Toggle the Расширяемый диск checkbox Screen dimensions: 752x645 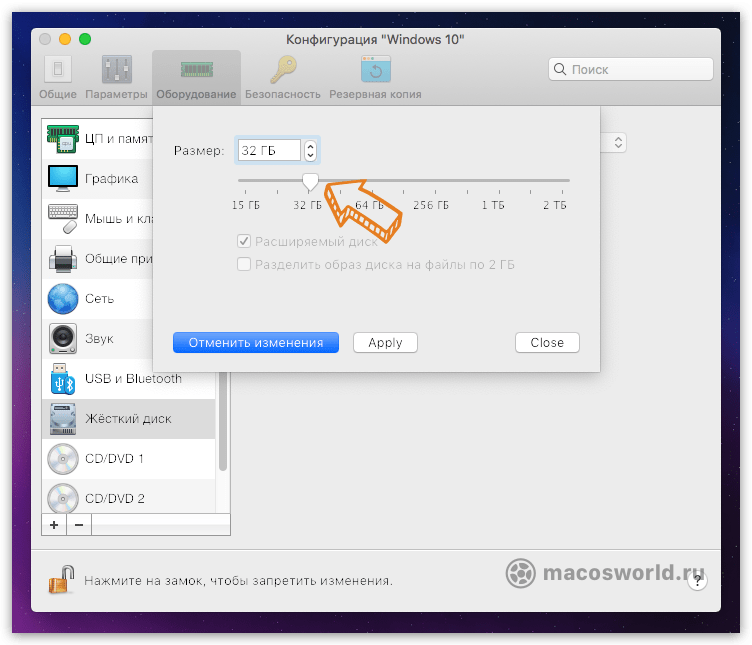pos(244,241)
